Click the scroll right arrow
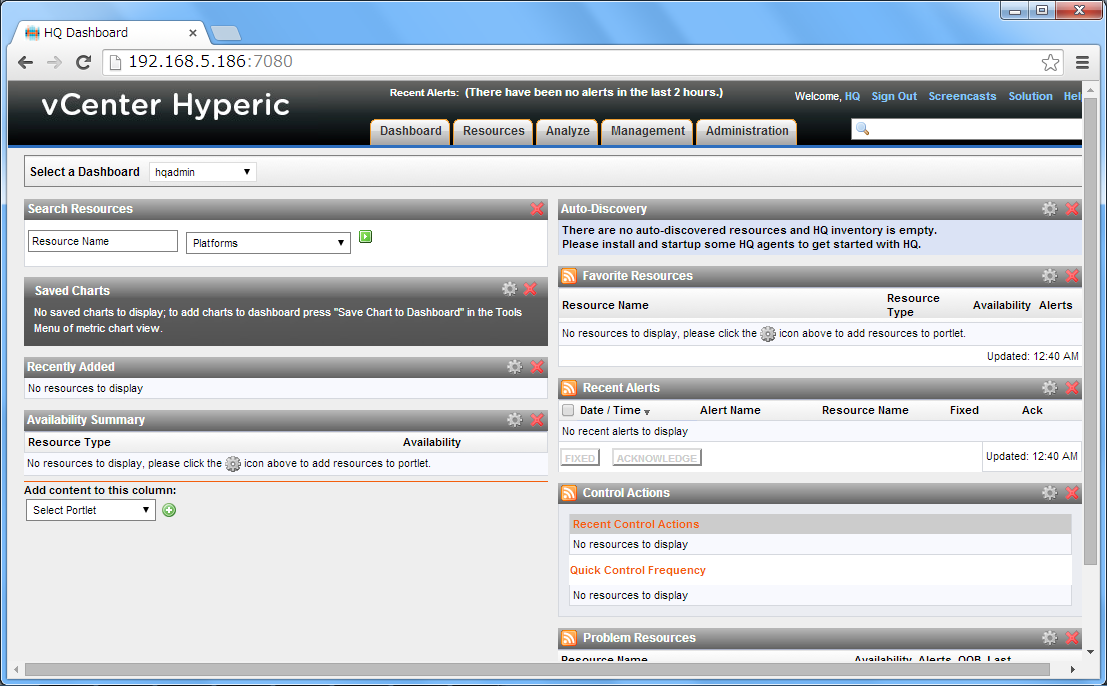The width and height of the screenshot is (1107, 686). (x=1072, y=669)
